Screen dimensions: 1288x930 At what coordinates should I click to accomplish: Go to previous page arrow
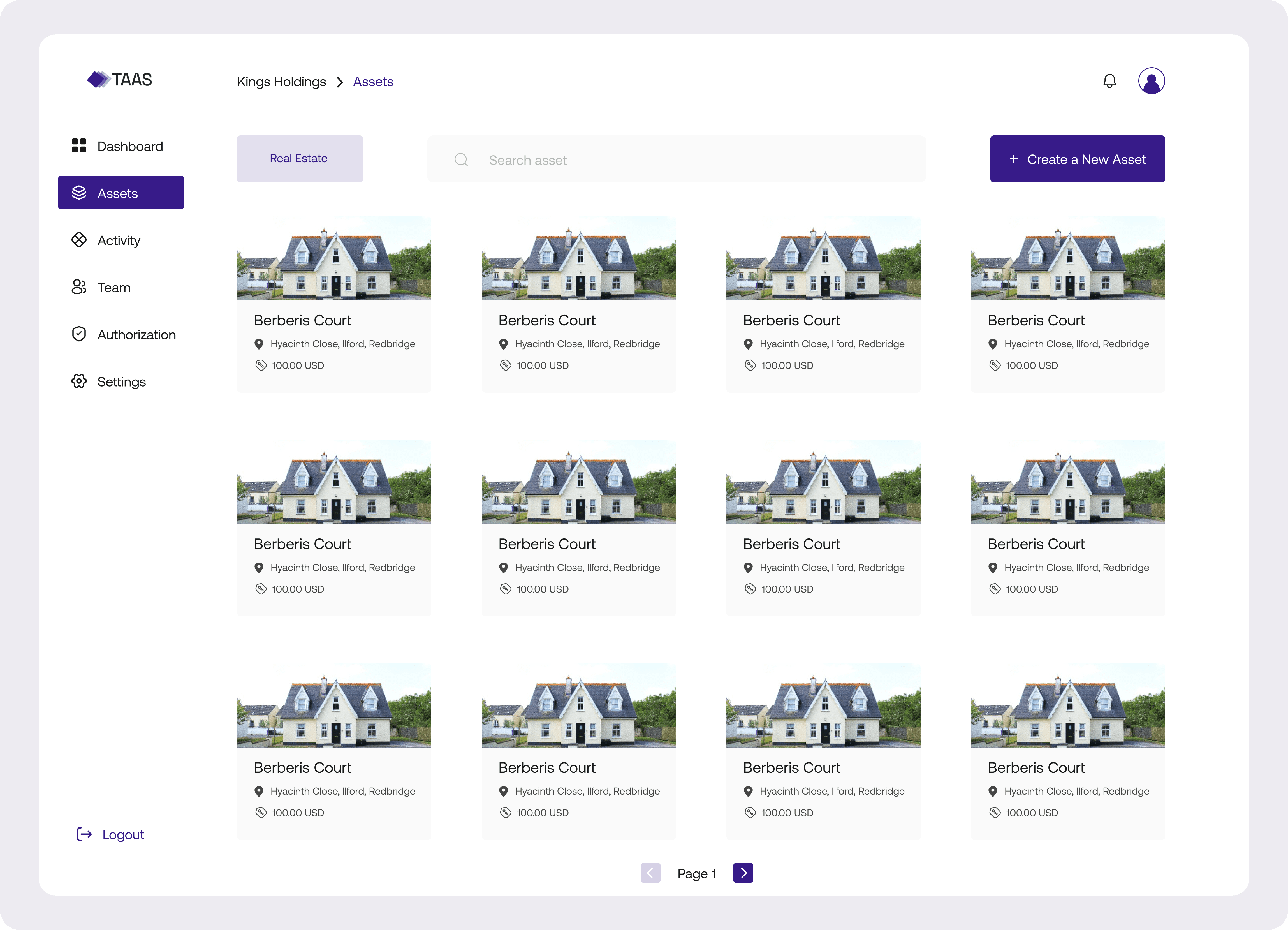click(650, 873)
